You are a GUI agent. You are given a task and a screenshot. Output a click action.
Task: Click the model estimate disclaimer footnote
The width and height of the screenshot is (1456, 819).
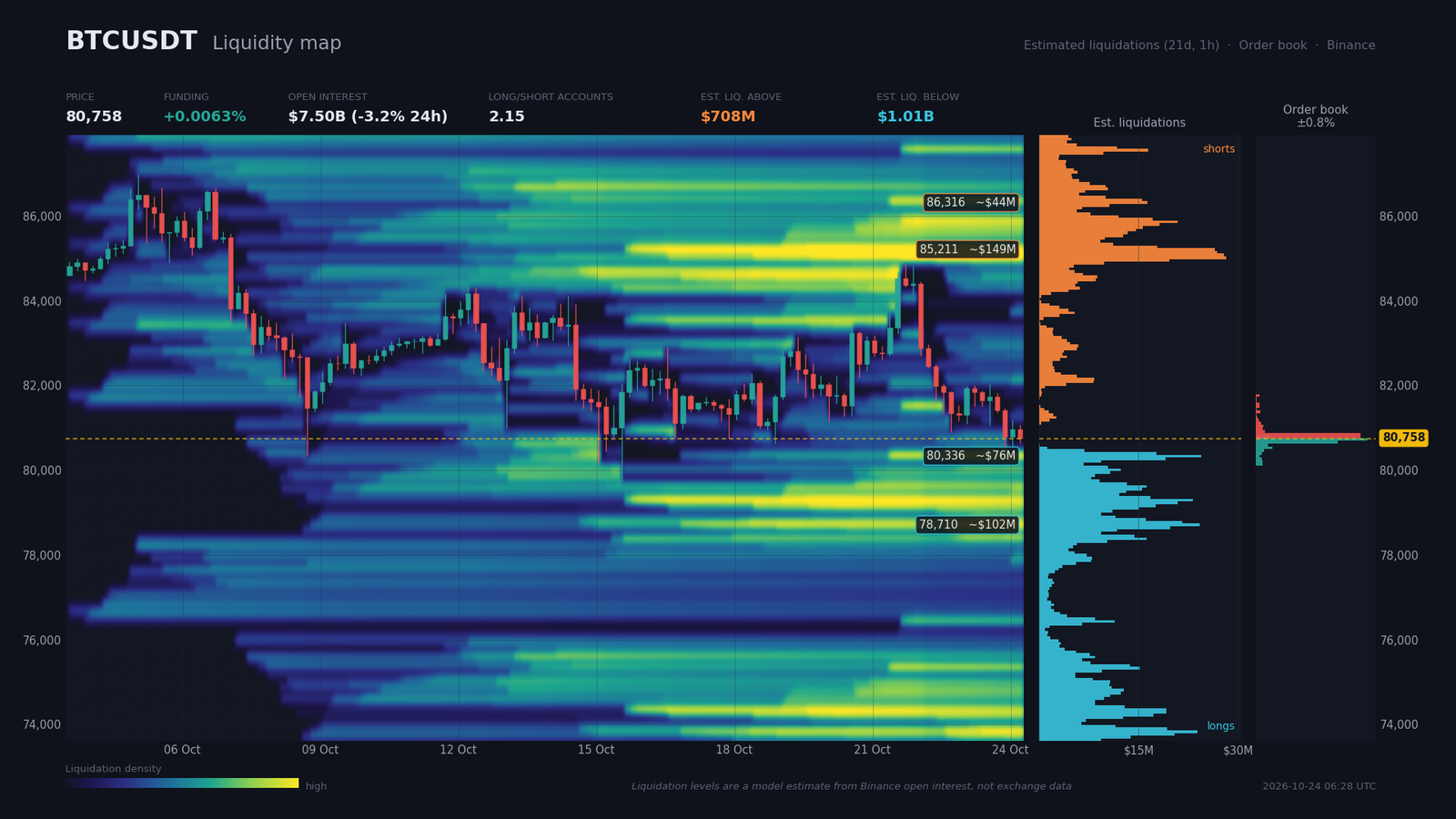[852, 786]
